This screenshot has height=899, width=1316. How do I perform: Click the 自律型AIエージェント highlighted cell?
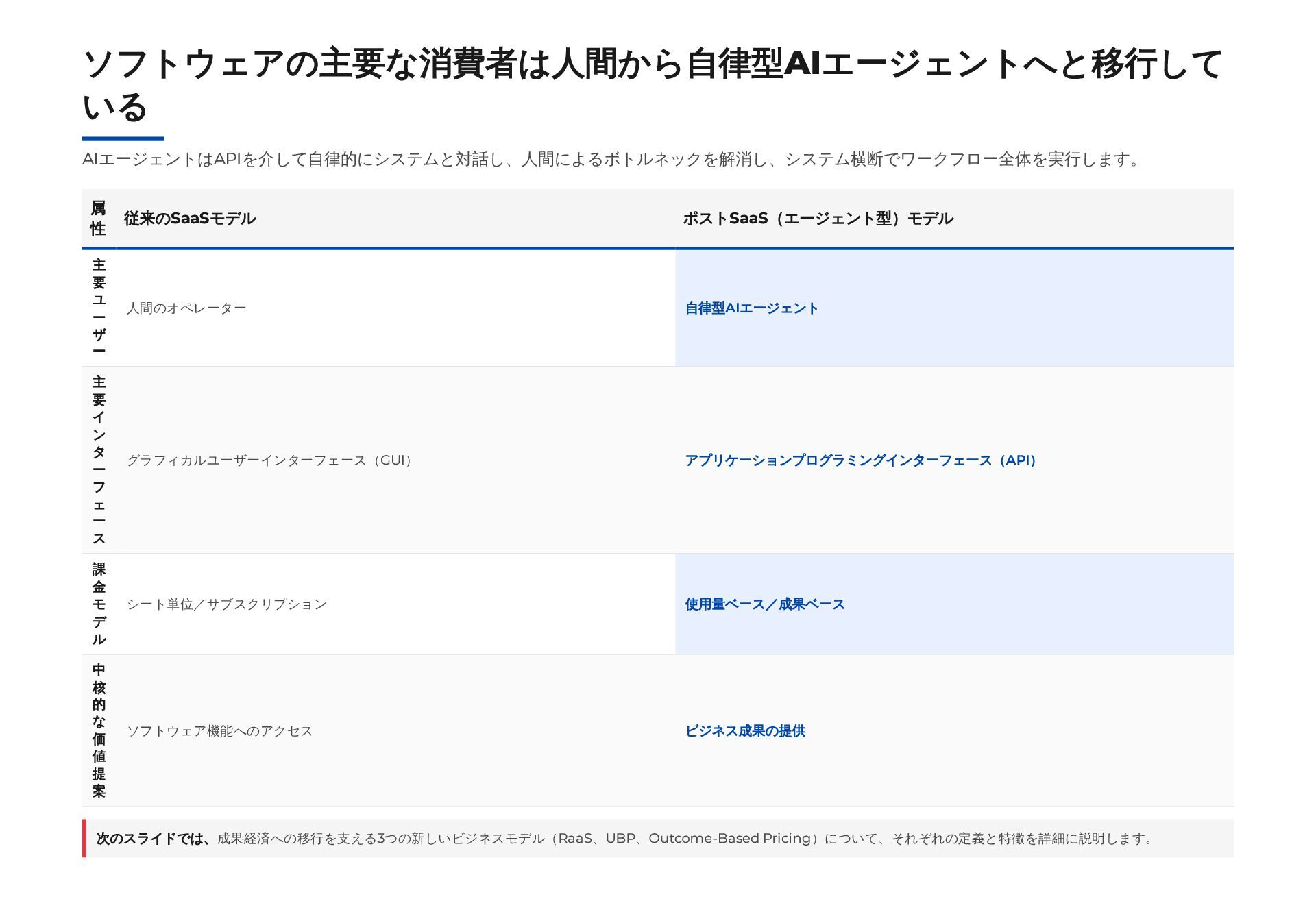click(751, 308)
